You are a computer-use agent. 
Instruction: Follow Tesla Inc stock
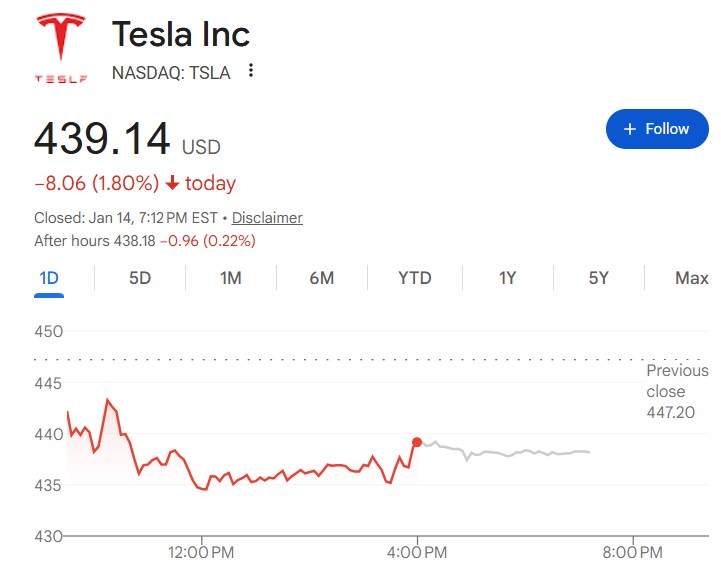pyautogui.click(x=656, y=129)
